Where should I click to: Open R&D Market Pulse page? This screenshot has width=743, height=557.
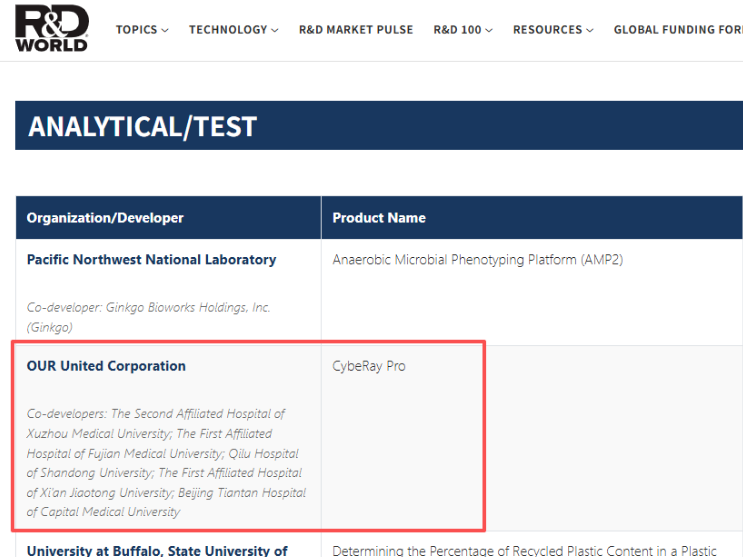point(356,30)
